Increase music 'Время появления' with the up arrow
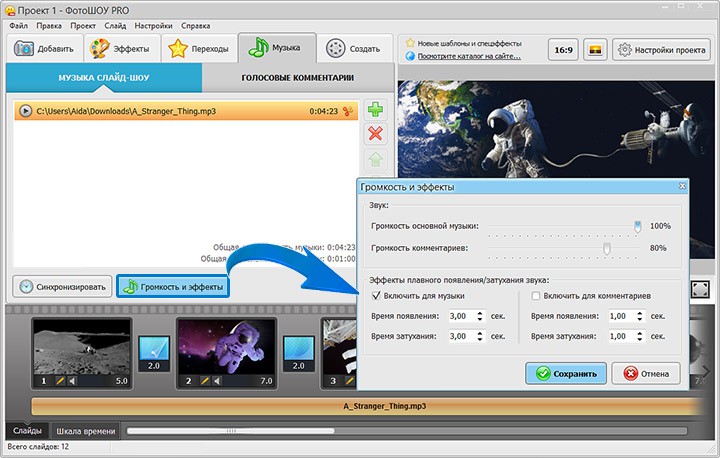720x458 pixels. [480, 313]
